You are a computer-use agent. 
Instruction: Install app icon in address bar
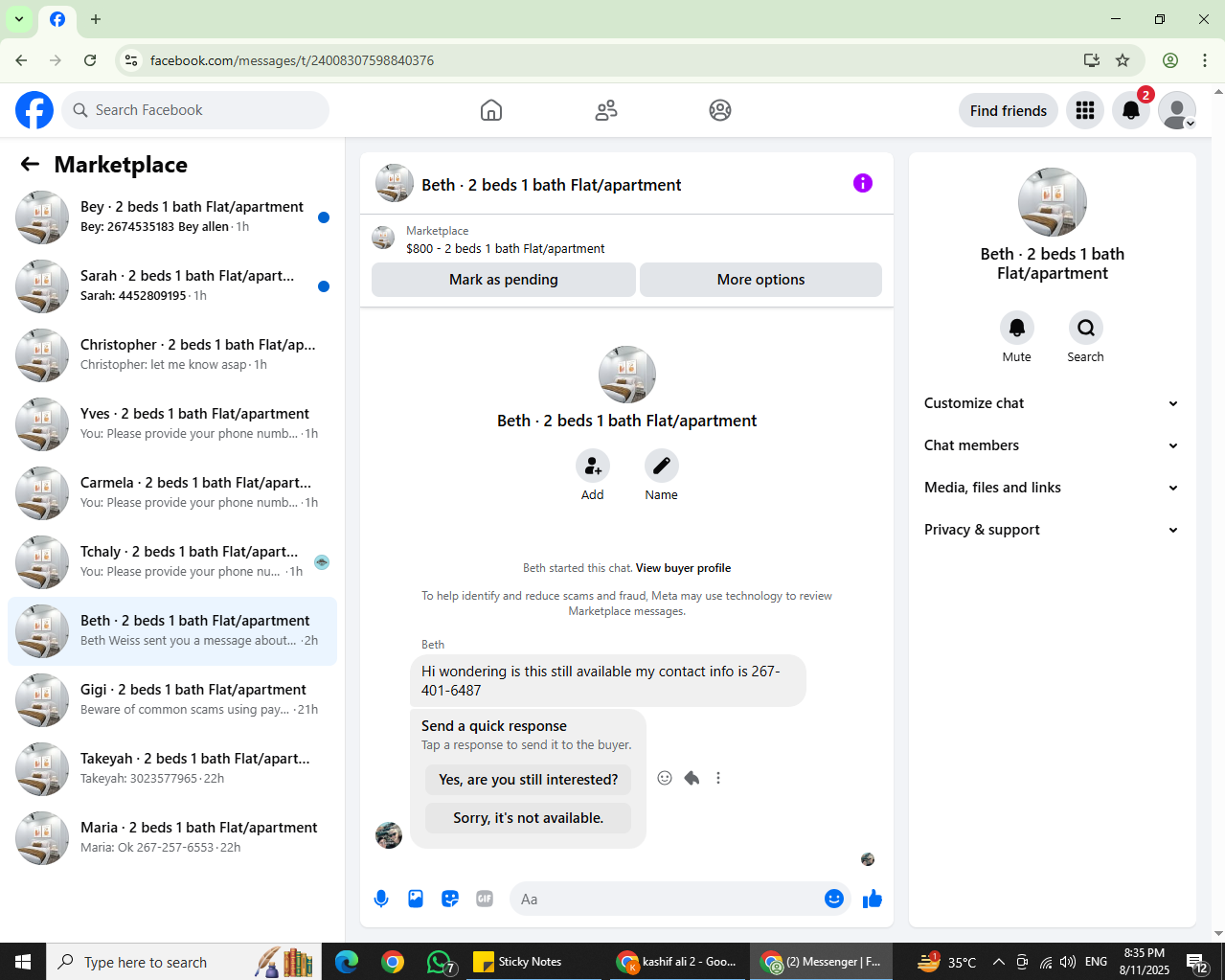coord(1092,60)
